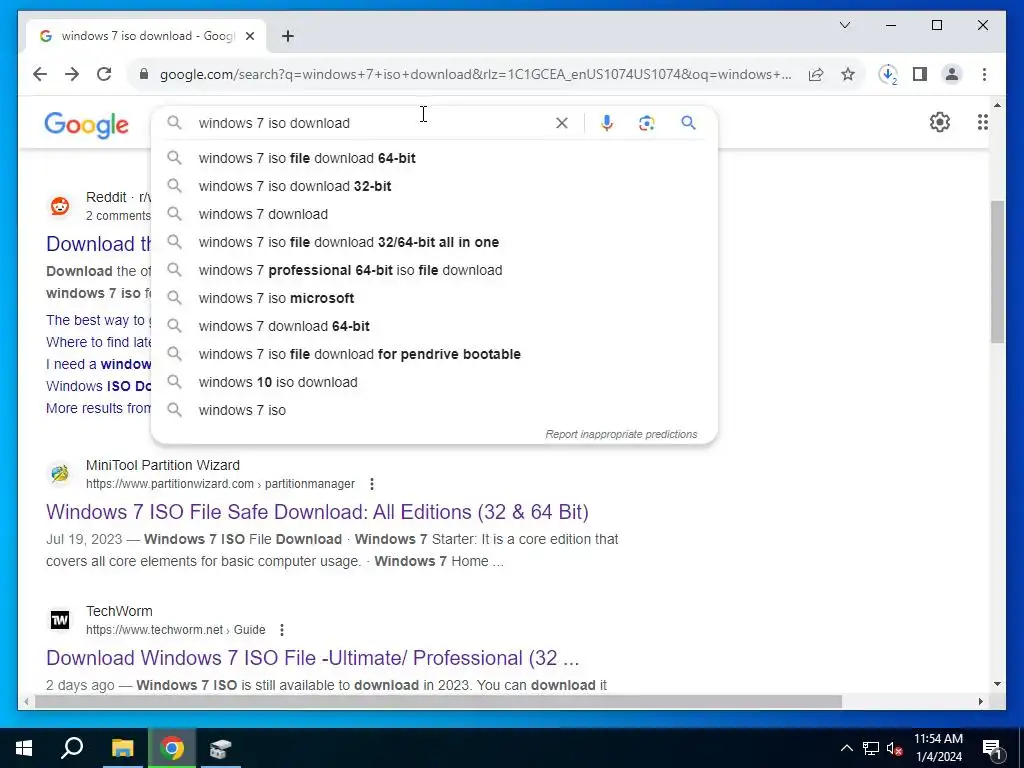Open the Chrome three-dot menu
Image resolution: width=1024 pixels, height=768 pixels.
tap(984, 74)
